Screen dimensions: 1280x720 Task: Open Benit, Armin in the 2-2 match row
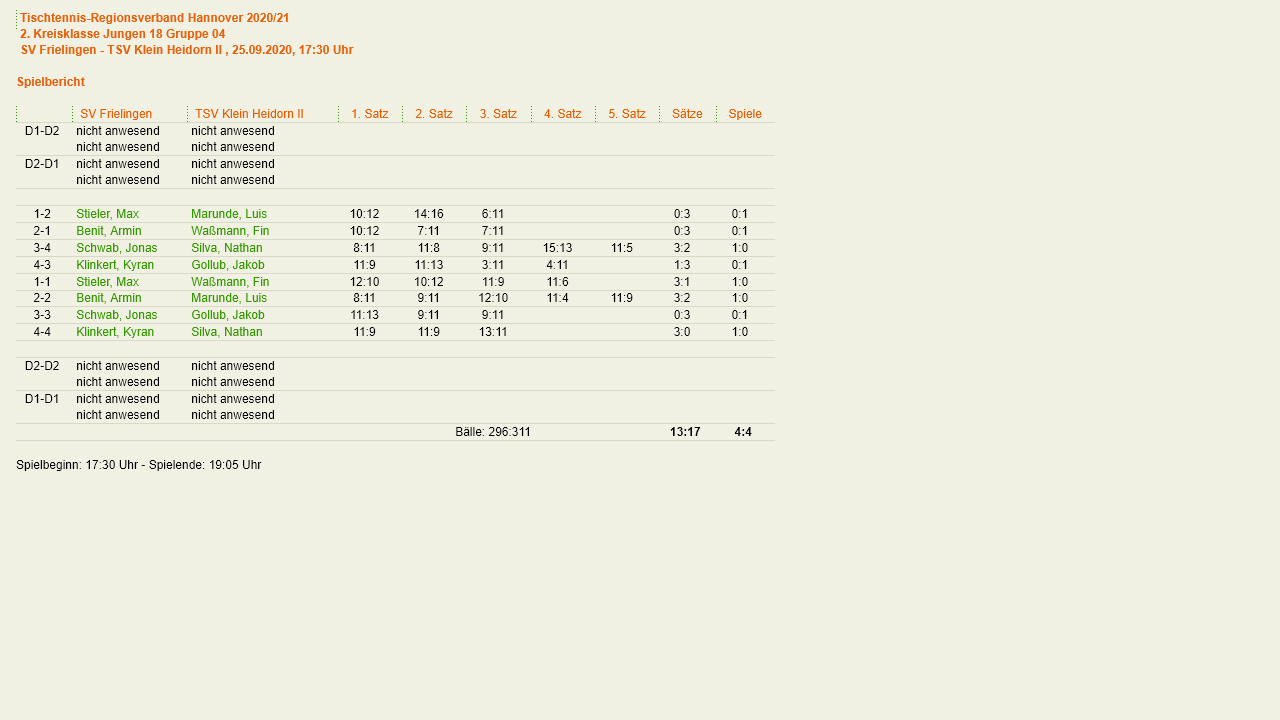[x=108, y=298]
